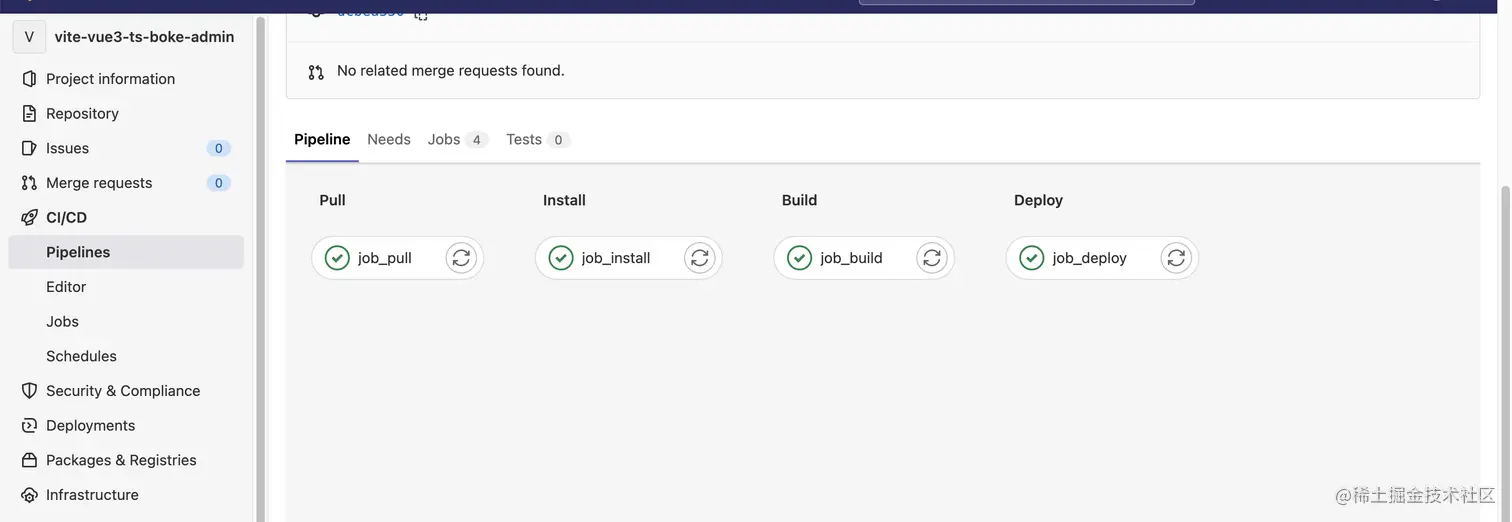Open job_build job details
This screenshot has width=1512, height=522.
[x=851, y=258]
